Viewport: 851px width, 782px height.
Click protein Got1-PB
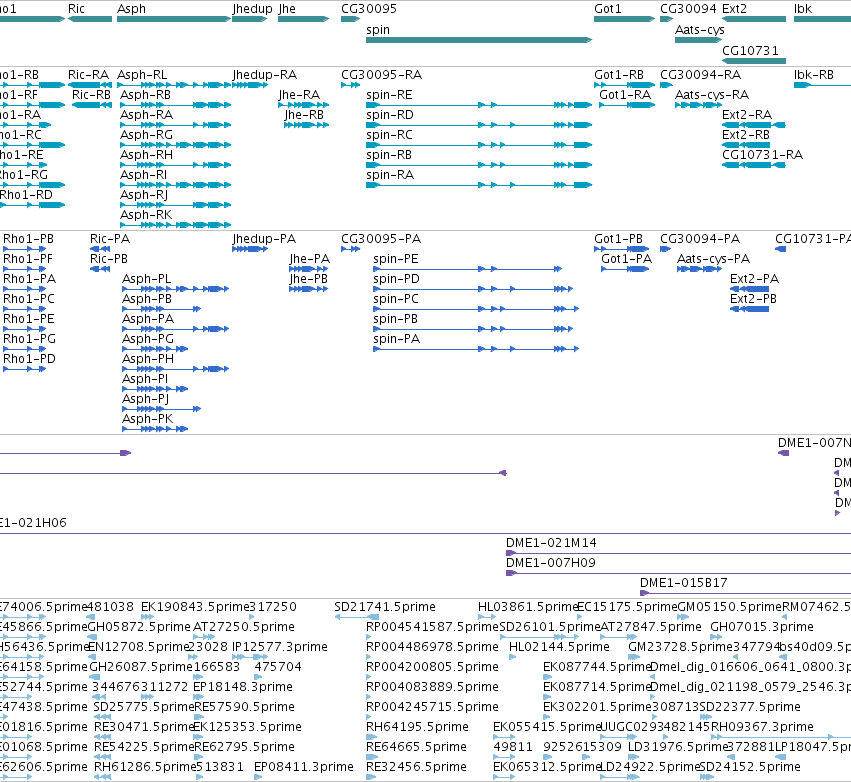[622, 249]
